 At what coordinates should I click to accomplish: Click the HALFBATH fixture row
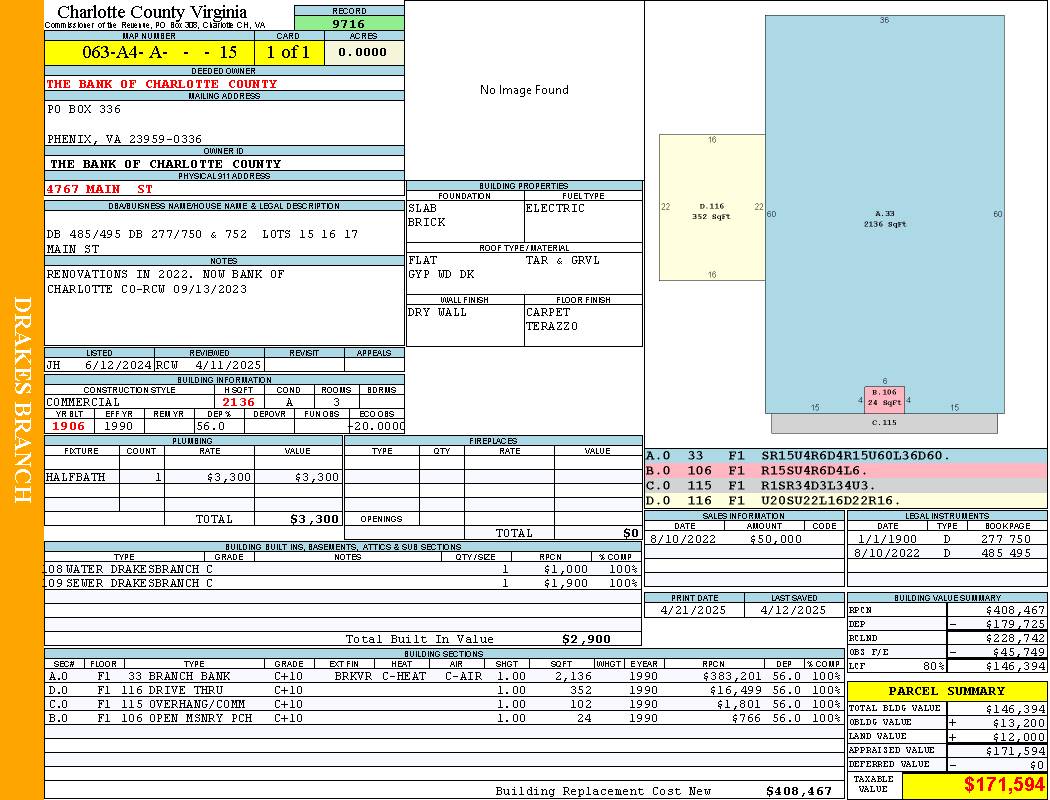point(193,477)
